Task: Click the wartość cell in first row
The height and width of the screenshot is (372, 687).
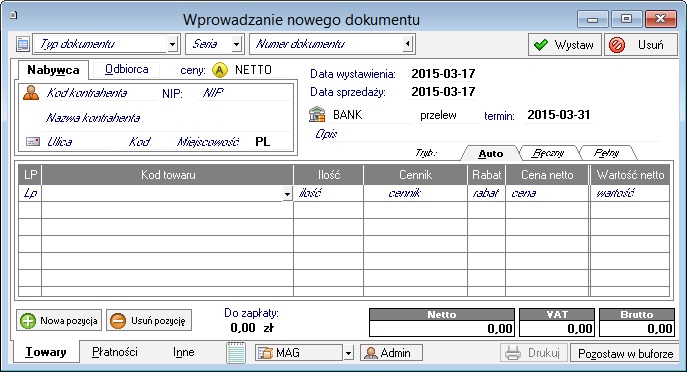Action: (630, 193)
